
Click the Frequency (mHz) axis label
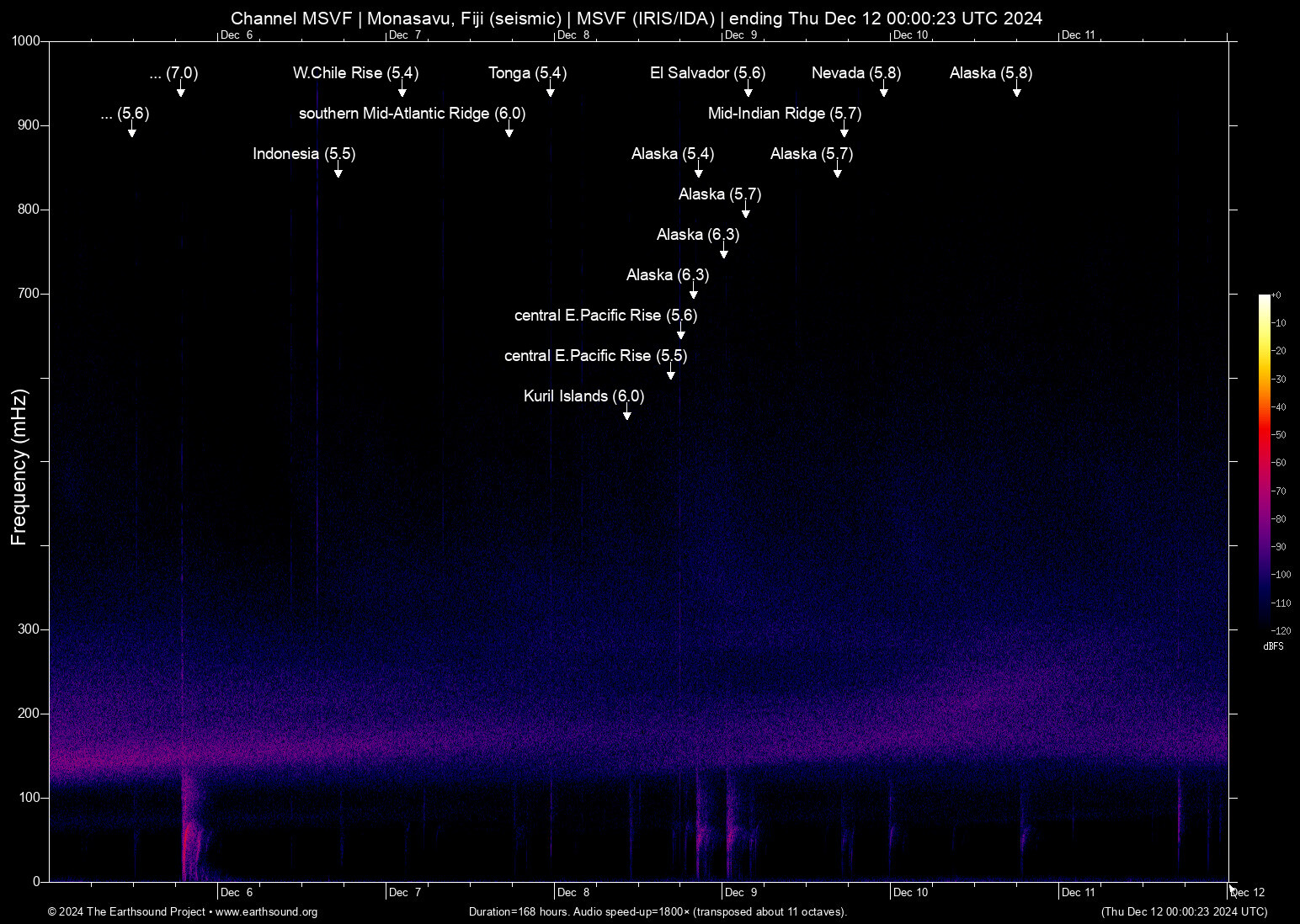[19, 467]
